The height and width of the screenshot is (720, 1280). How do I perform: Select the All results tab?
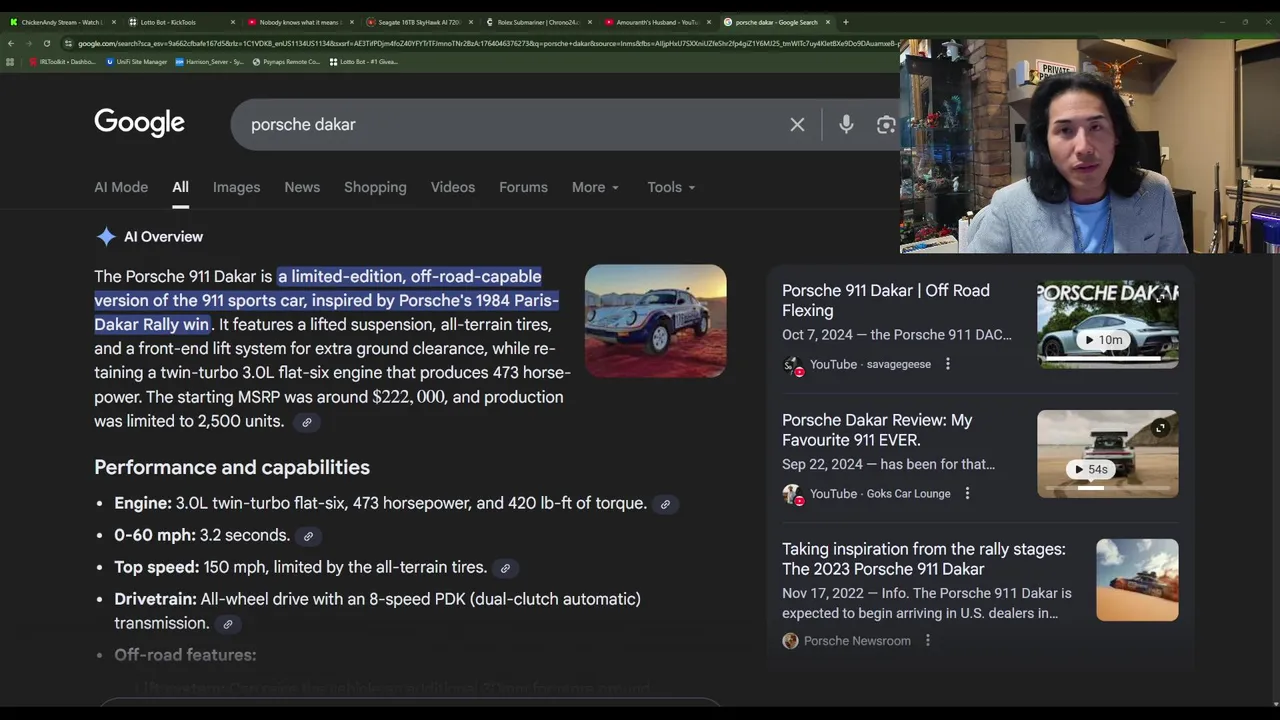coord(180,187)
